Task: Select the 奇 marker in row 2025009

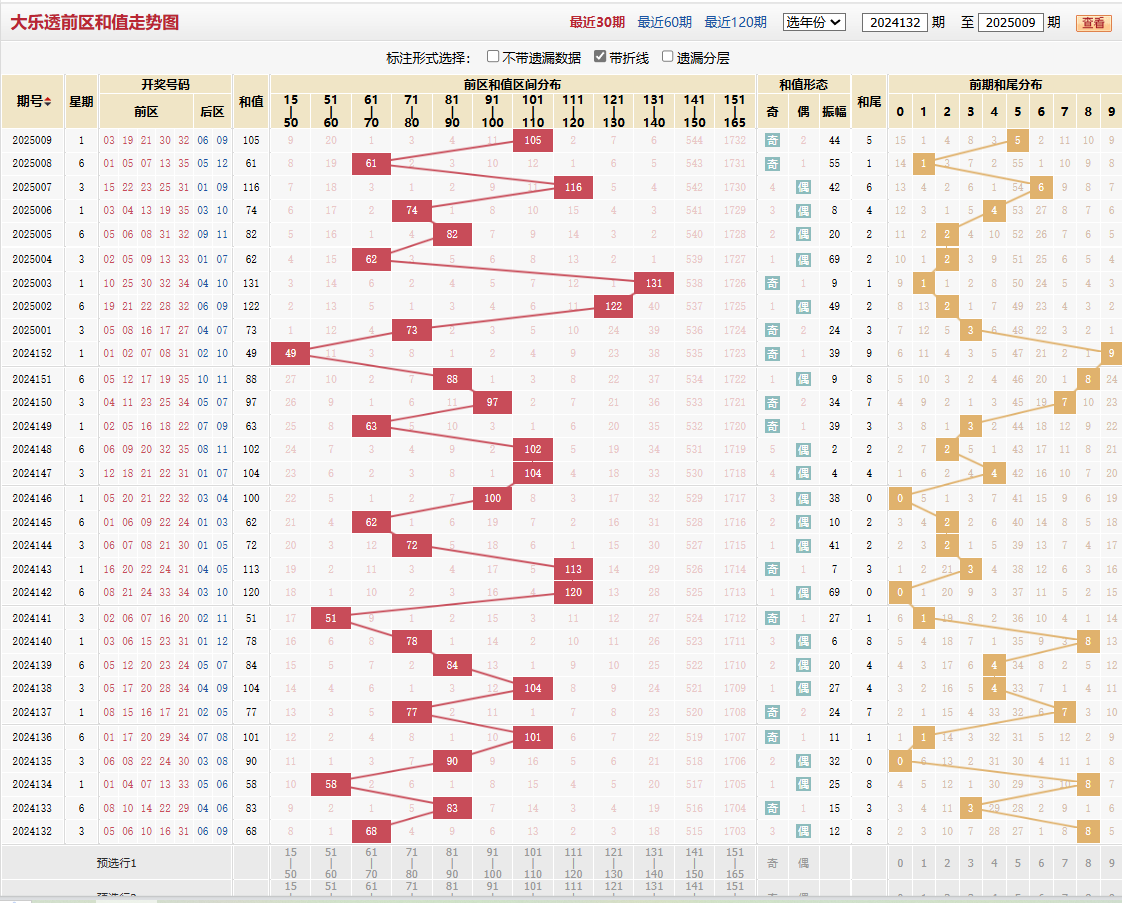Action: 772,140
